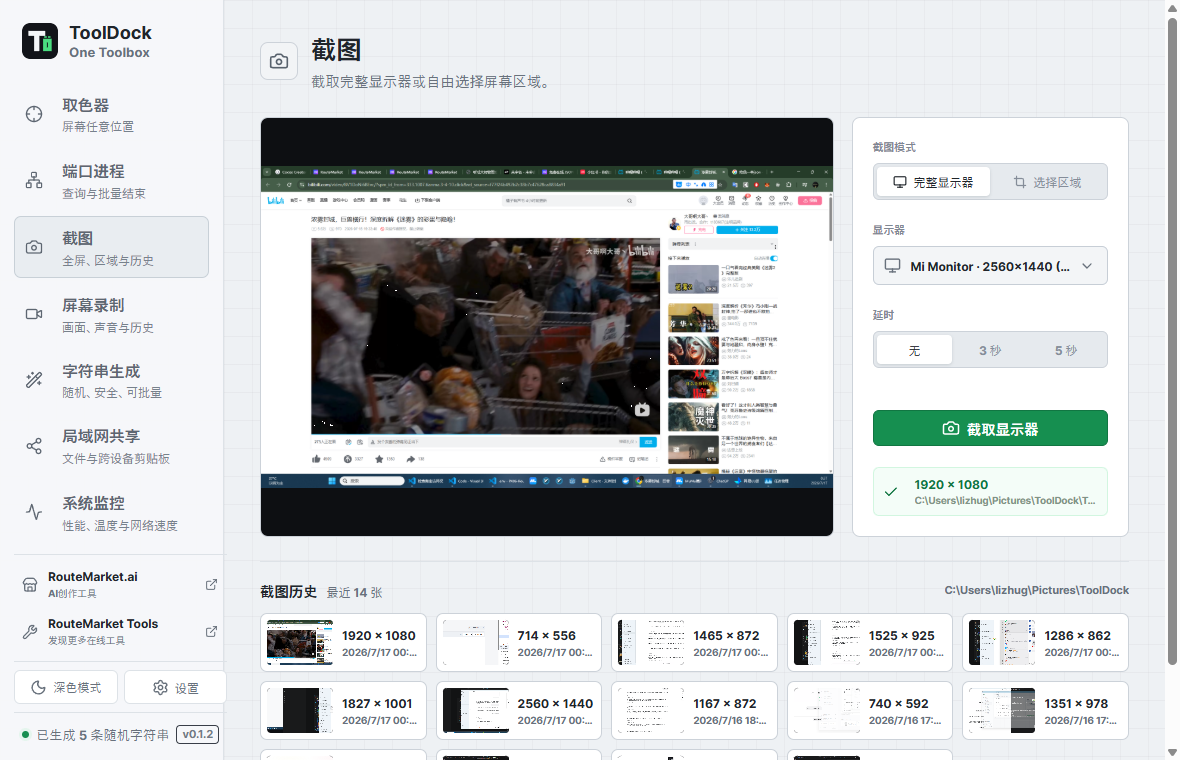Open the 屏幕录制 screen recording tool

[111, 315]
